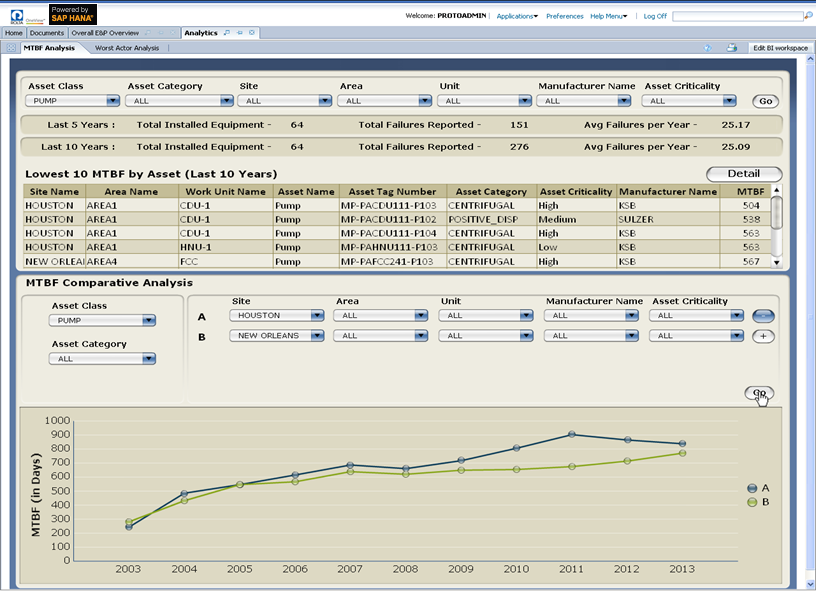816x592 pixels.
Task: Switch to the Documents tab
Action: (x=47, y=33)
